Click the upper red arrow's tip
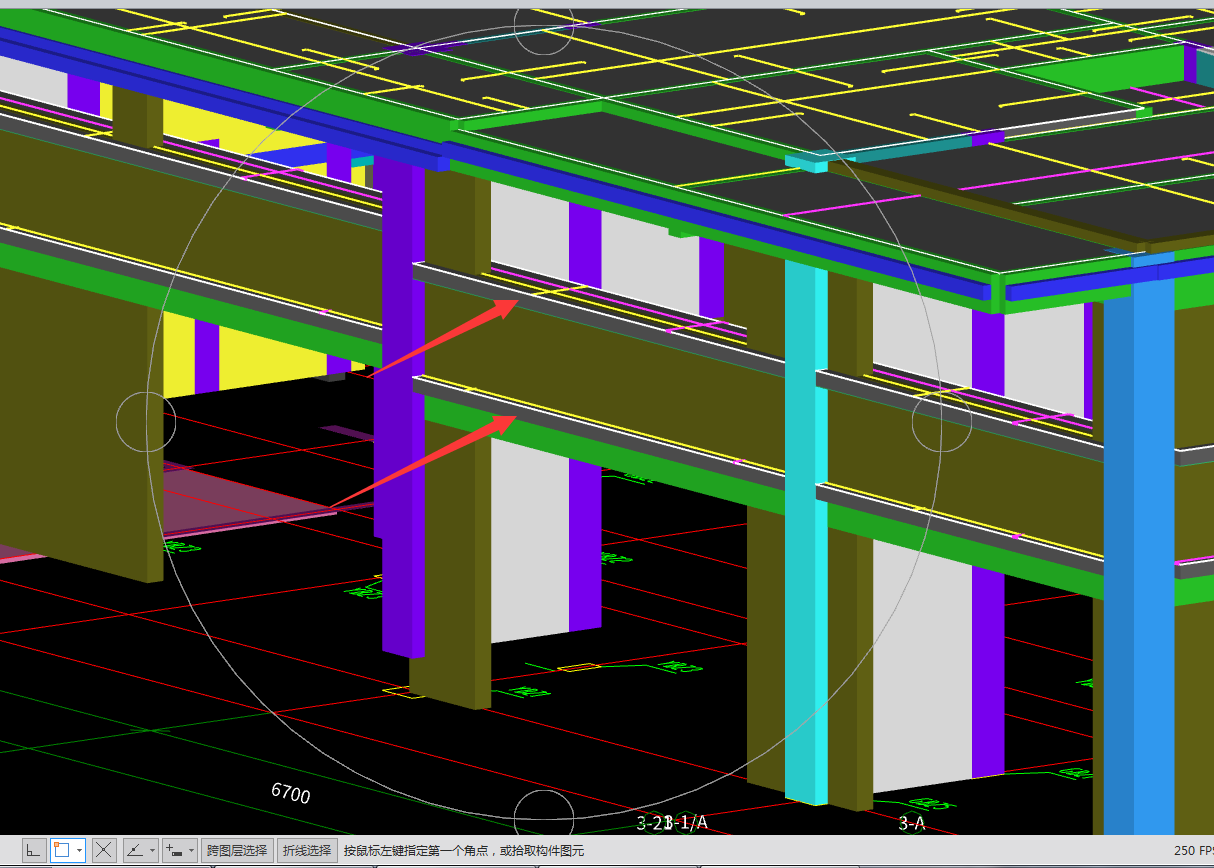1214x868 pixels. [x=517, y=301]
